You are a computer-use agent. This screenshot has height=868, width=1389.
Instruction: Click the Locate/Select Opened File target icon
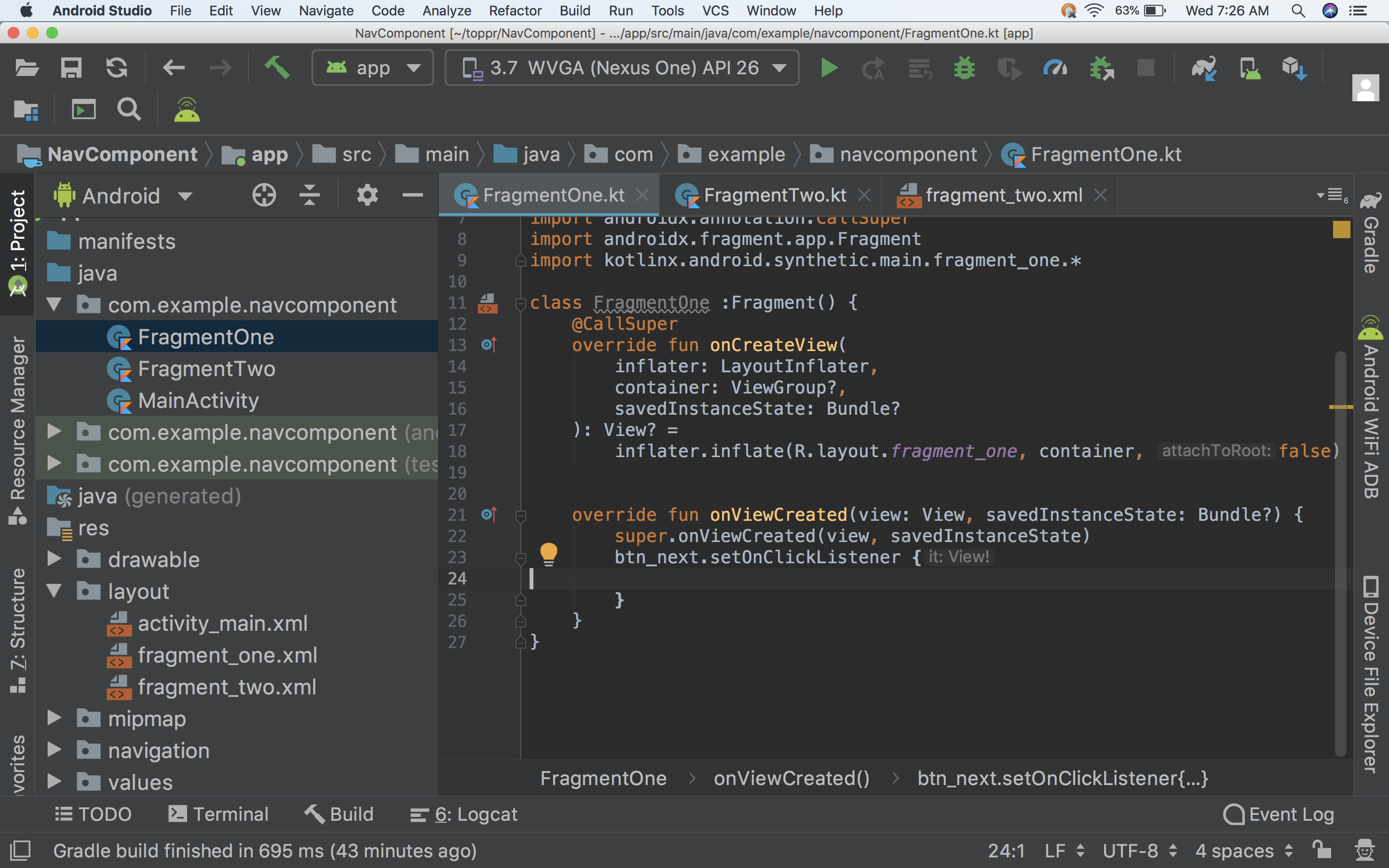tap(264, 195)
